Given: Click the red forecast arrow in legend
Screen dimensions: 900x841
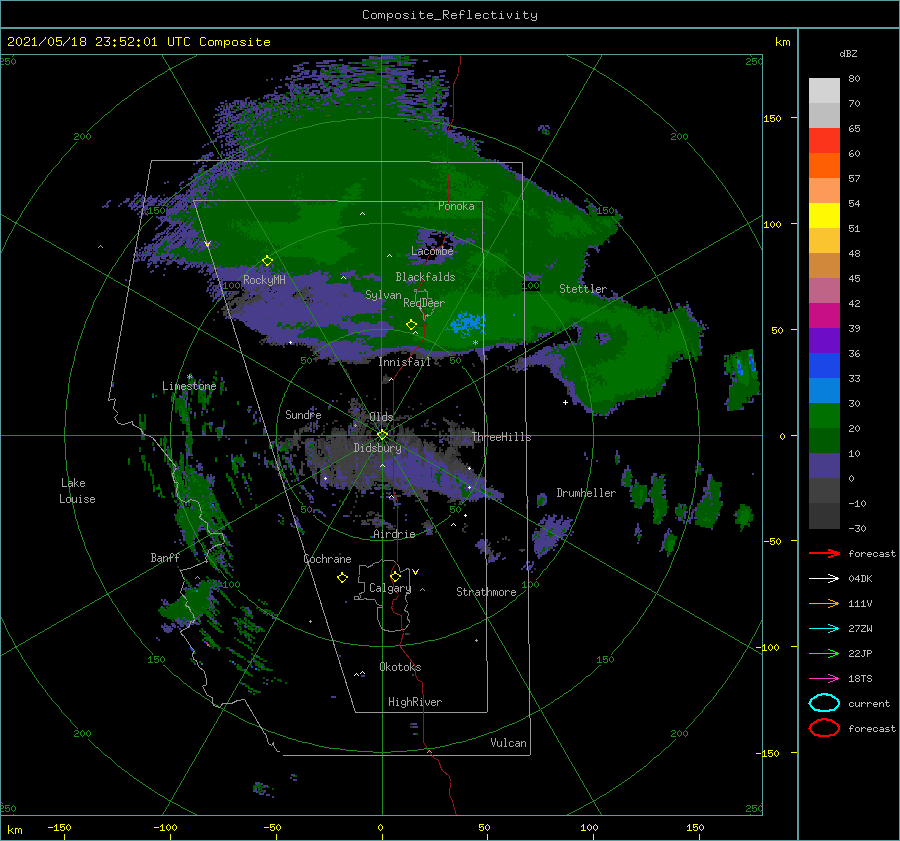Looking at the screenshot, I should (x=824, y=553).
